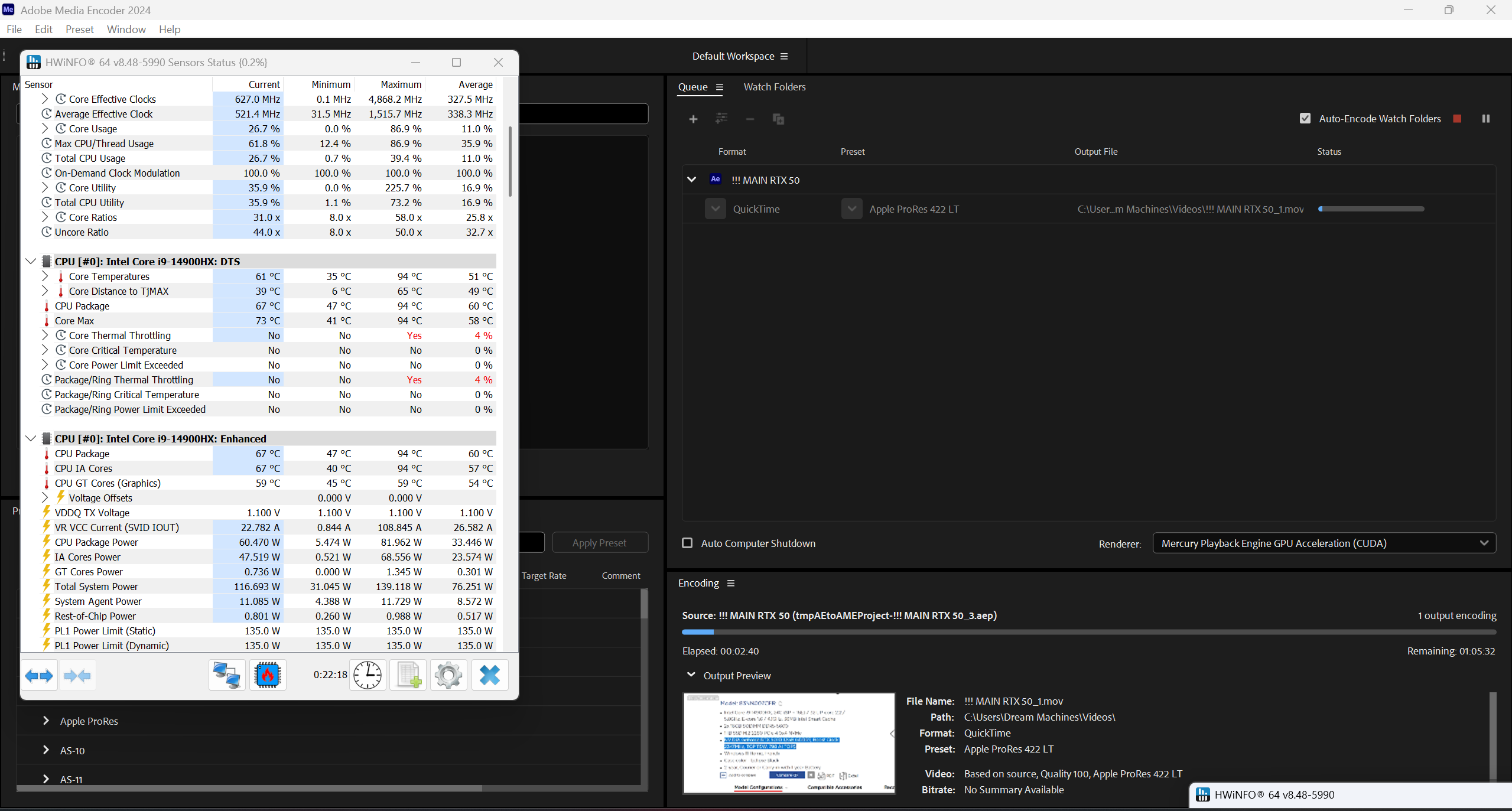Select the Default Workspace label

733,56
